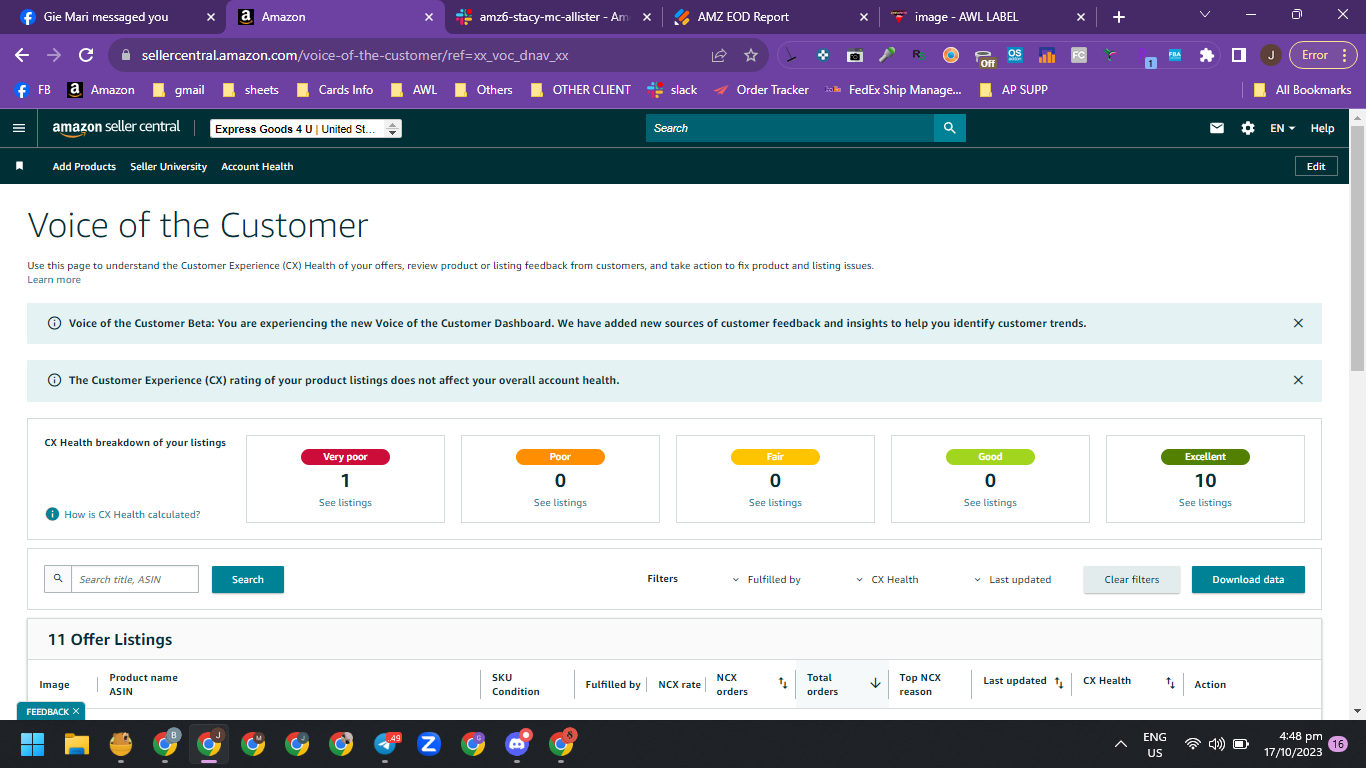Sort by the NCX orders column arrows
Screen dimensions: 1366x768
coord(783,683)
